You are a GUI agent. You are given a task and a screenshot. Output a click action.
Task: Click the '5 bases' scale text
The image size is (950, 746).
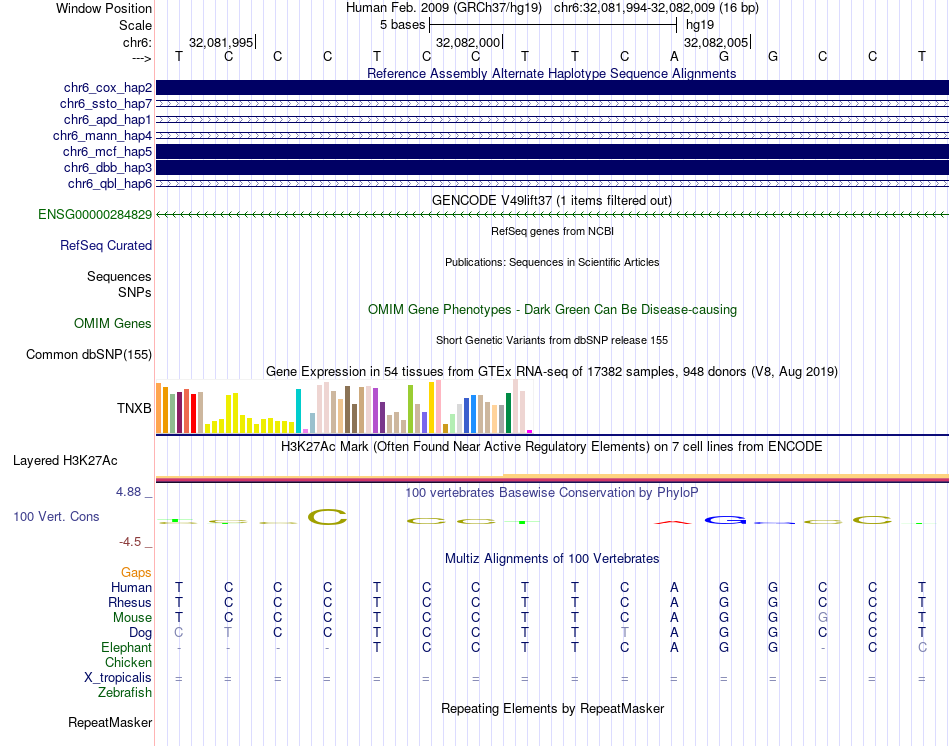[x=402, y=25]
